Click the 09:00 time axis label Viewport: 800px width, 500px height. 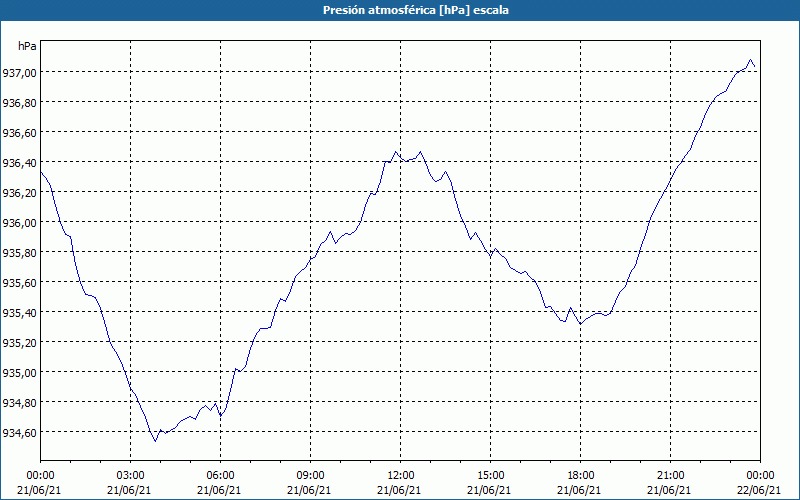coord(310,476)
